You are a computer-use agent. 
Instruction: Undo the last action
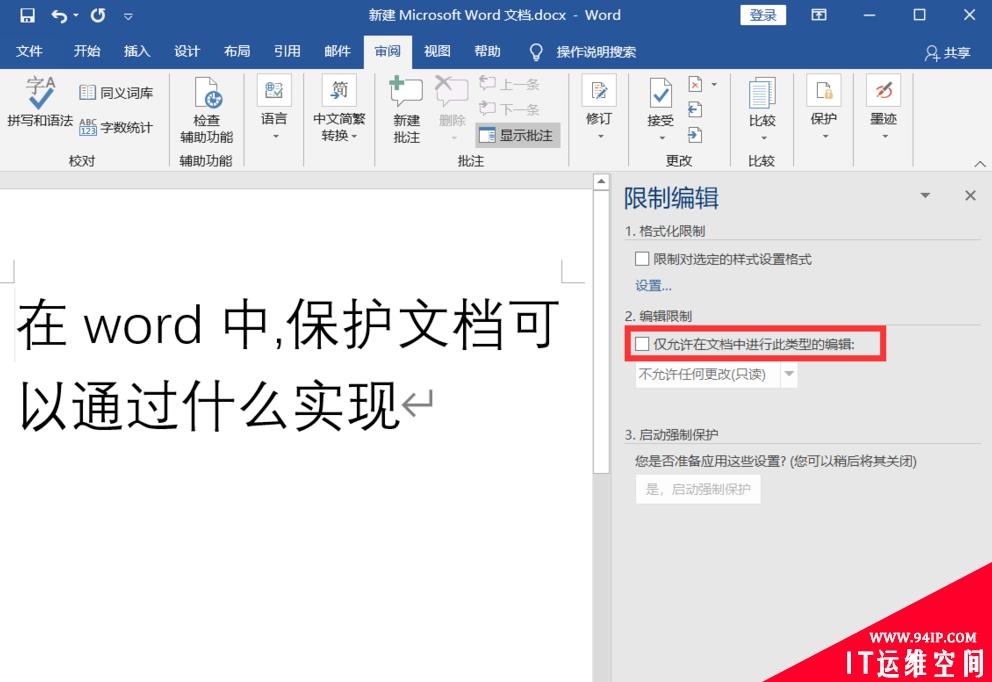coord(59,15)
